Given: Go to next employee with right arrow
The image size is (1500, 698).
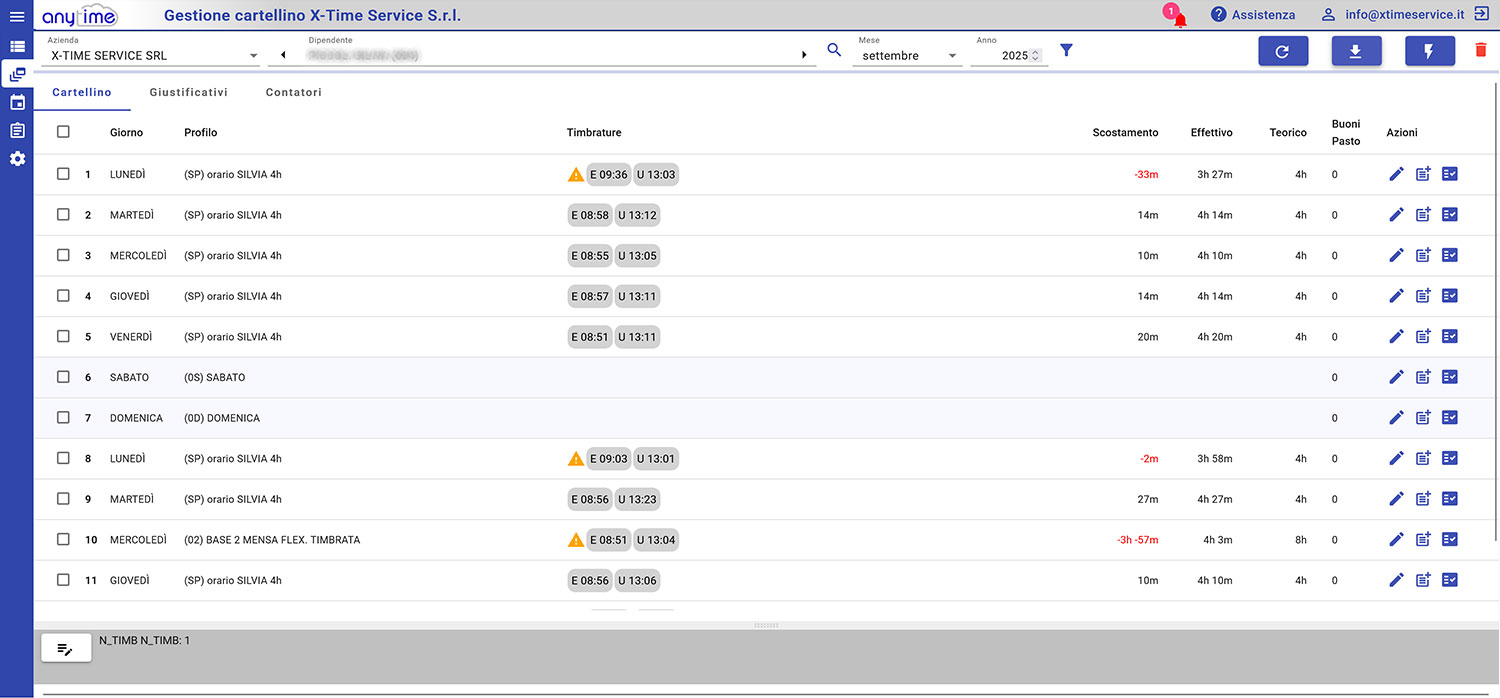Looking at the screenshot, I should [804, 55].
